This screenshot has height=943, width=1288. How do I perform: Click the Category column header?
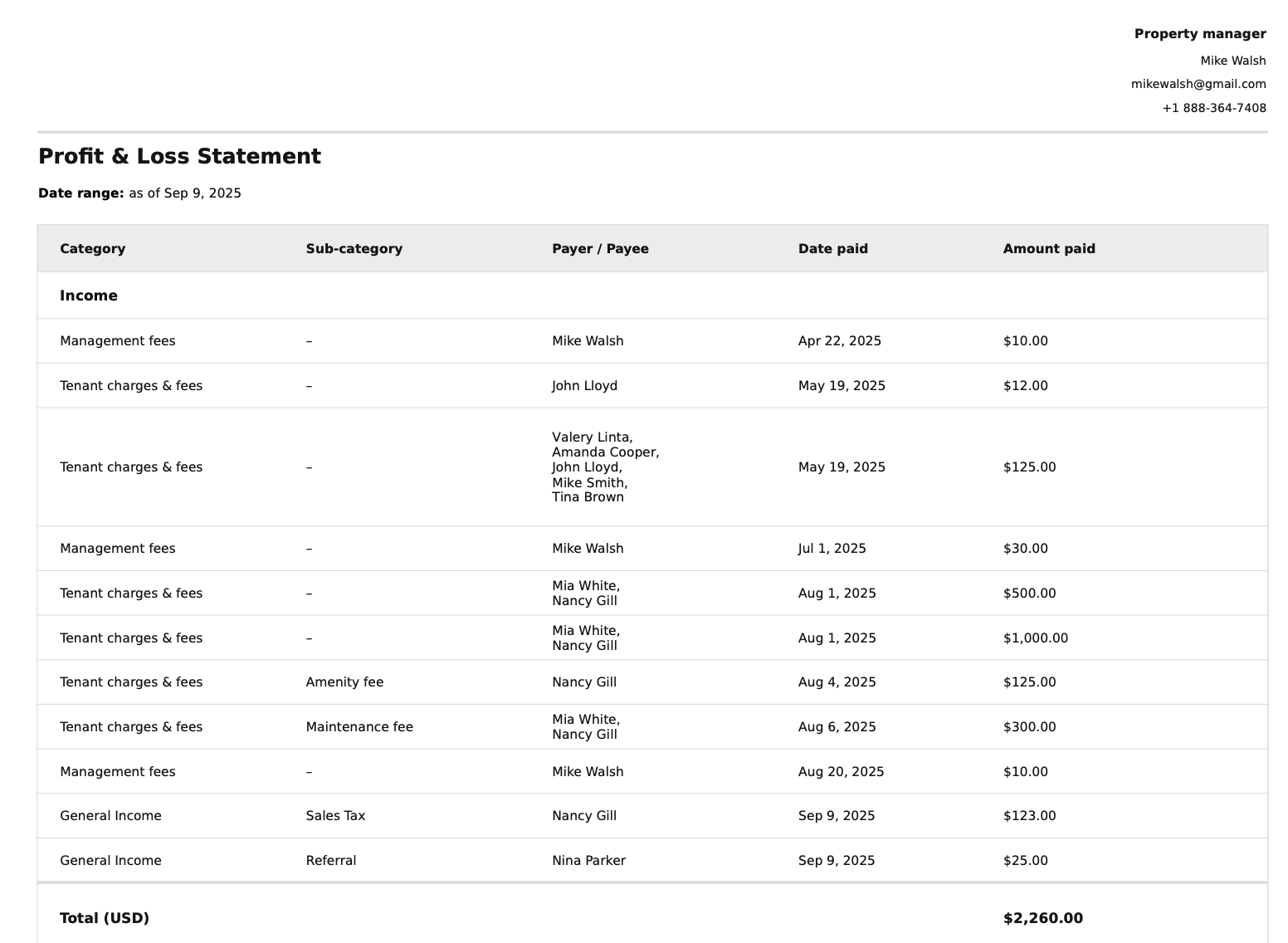[93, 249]
